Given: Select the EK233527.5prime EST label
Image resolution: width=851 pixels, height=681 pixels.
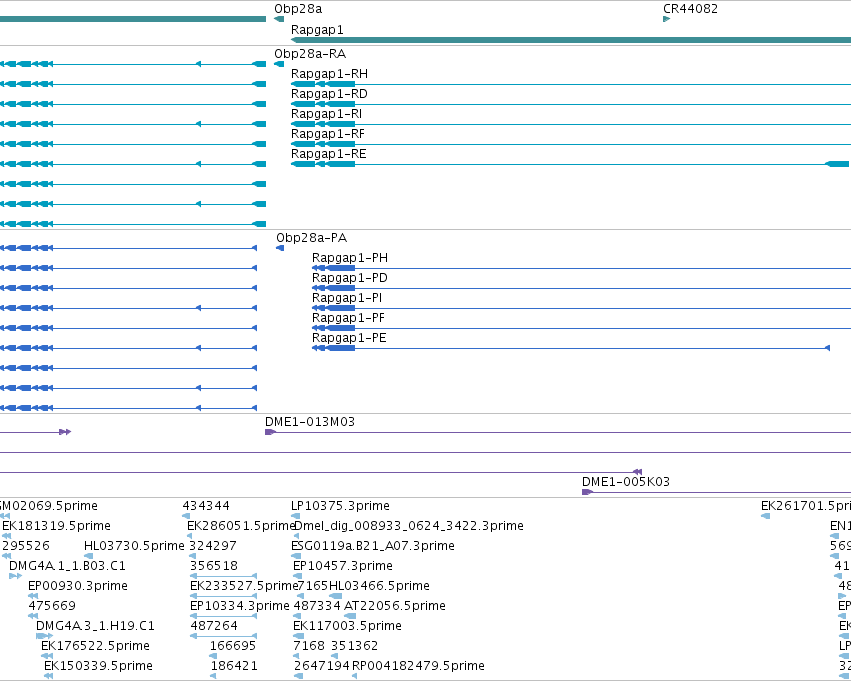Looking at the screenshot, I should click(244, 586).
